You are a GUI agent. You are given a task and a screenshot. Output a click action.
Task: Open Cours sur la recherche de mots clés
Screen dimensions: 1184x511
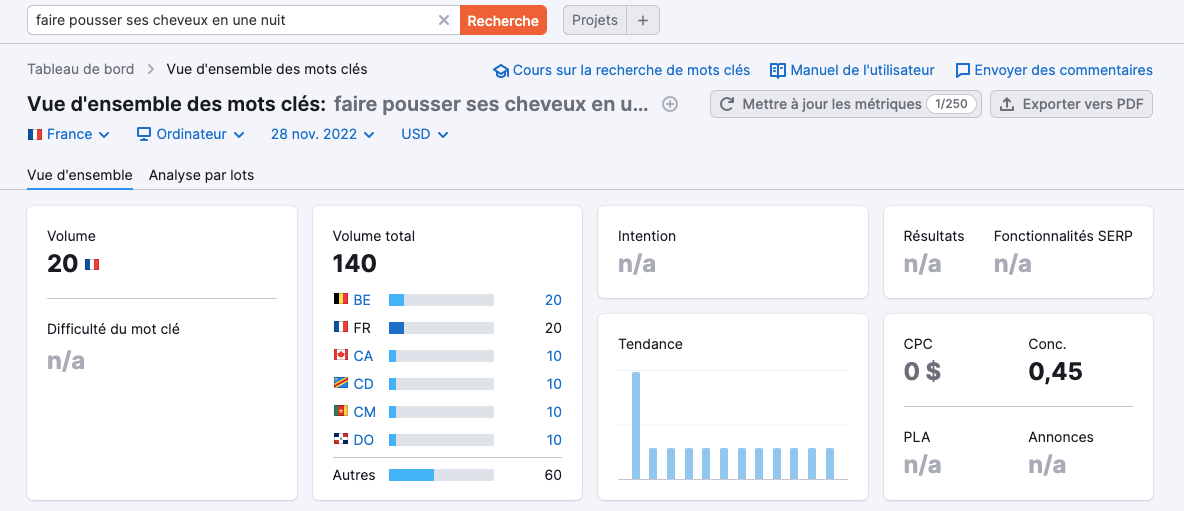pos(631,70)
